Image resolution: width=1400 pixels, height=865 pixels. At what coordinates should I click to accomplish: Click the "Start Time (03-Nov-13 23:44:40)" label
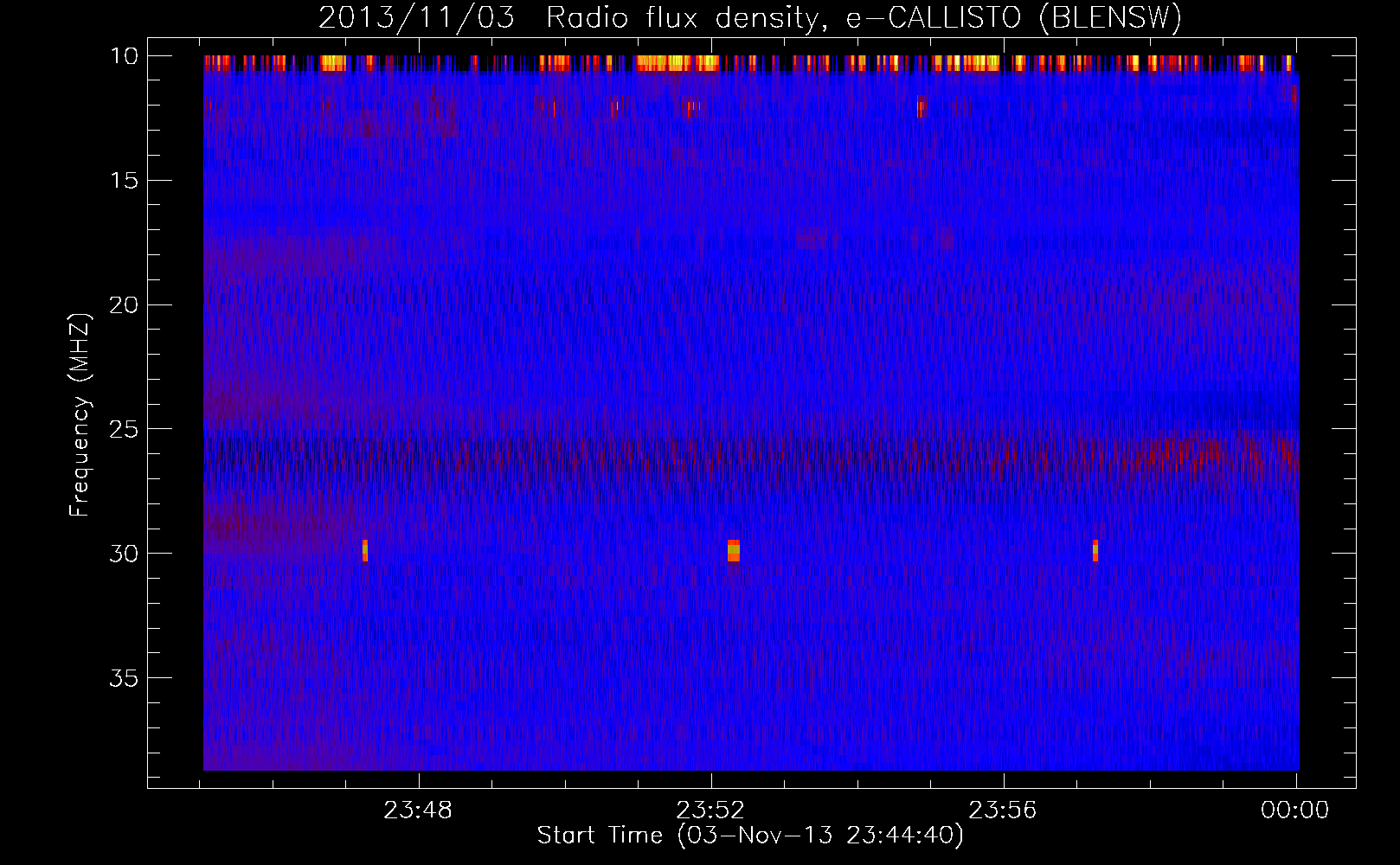[749, 836]
